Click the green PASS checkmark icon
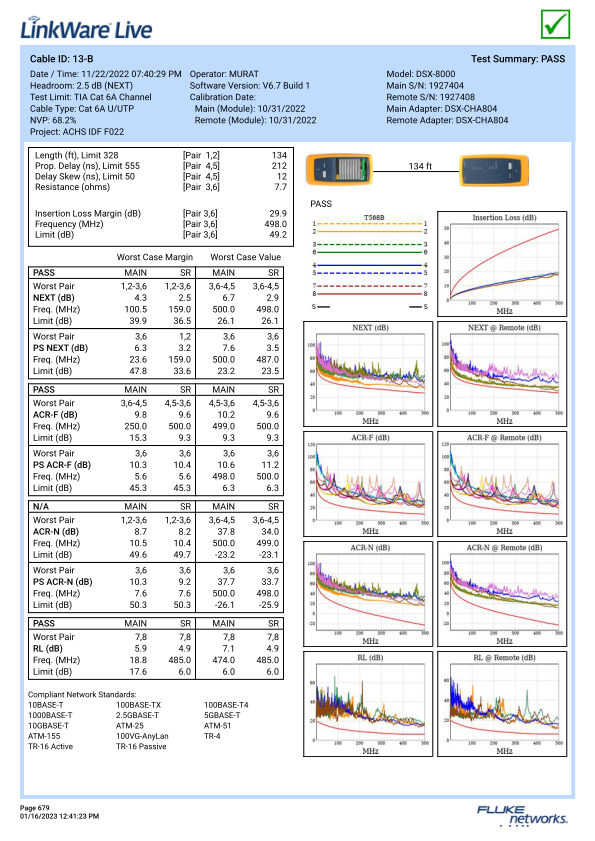 point(555,24)
